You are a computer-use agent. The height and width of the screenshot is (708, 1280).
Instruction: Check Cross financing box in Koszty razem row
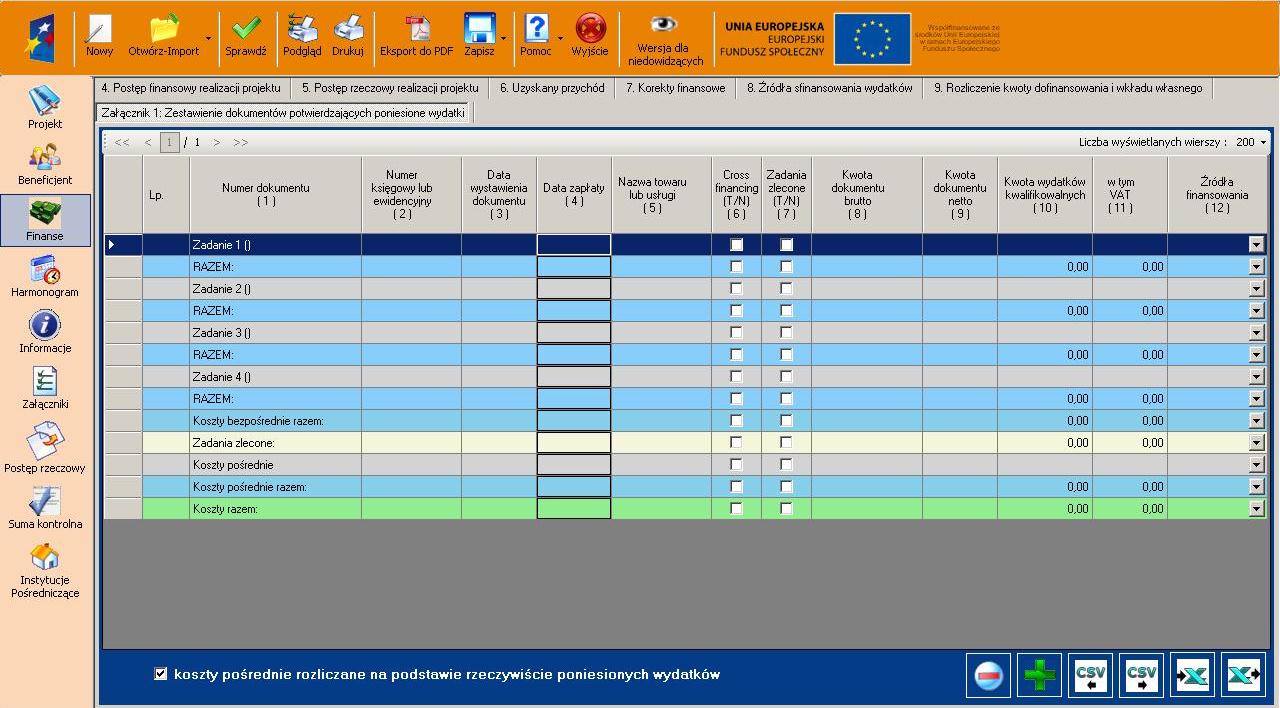pyautogui.click(x=737, y=509)
